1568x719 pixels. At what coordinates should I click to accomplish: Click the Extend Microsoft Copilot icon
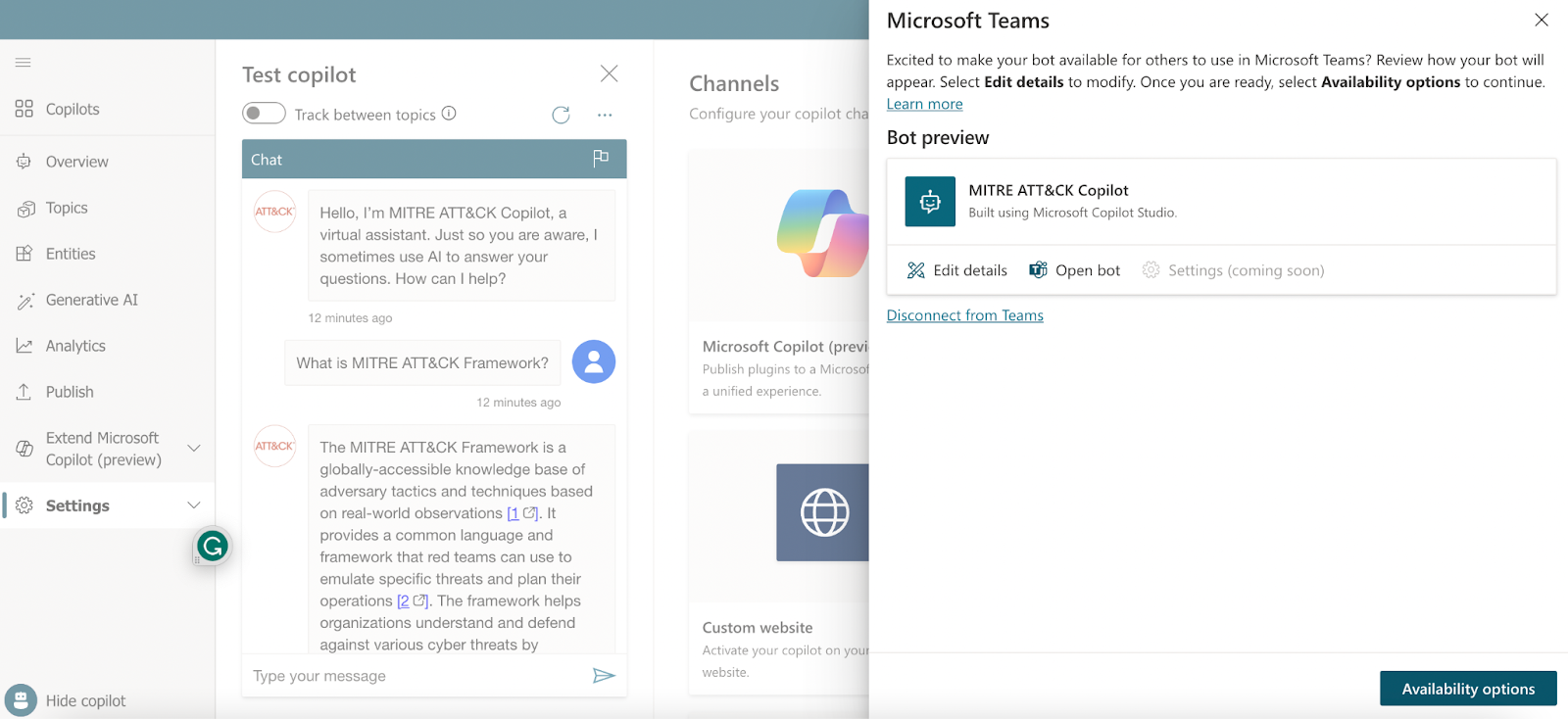(x=24, y=449)
